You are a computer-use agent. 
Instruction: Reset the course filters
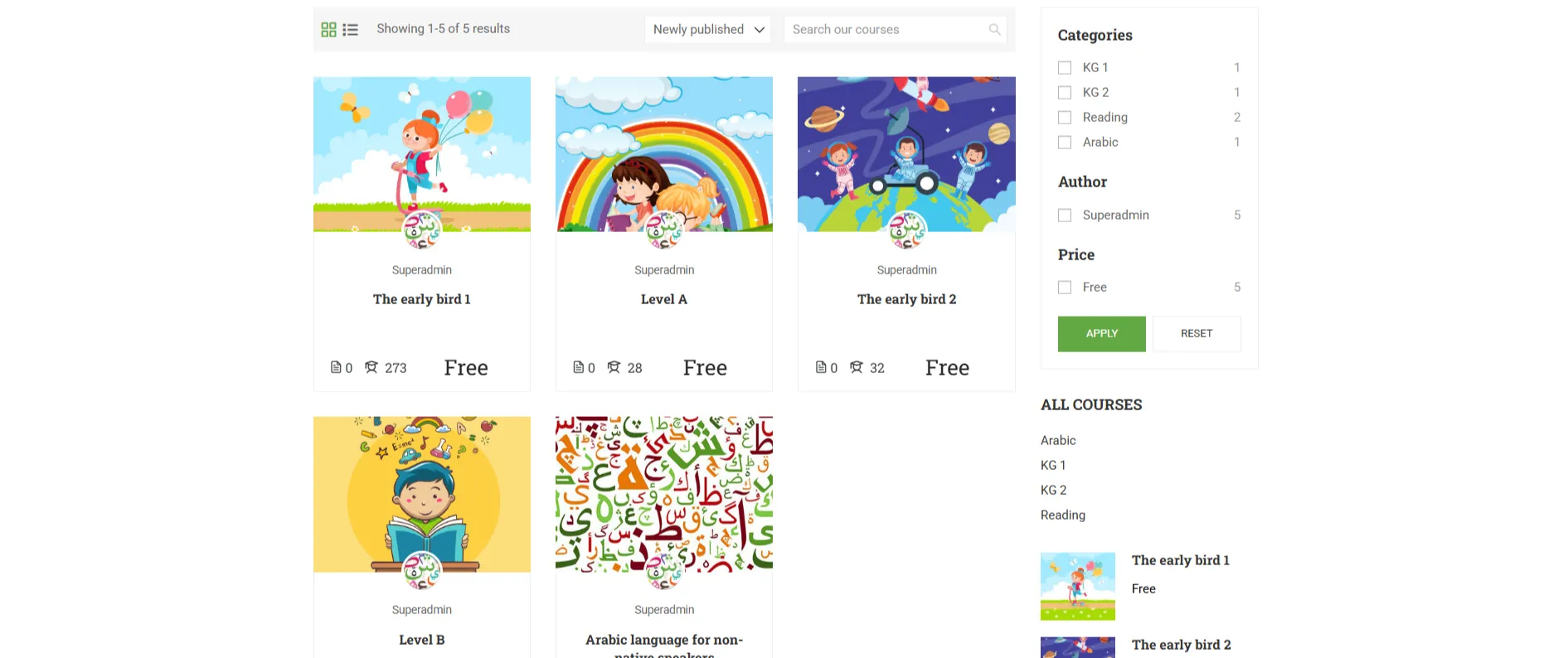1197,334
